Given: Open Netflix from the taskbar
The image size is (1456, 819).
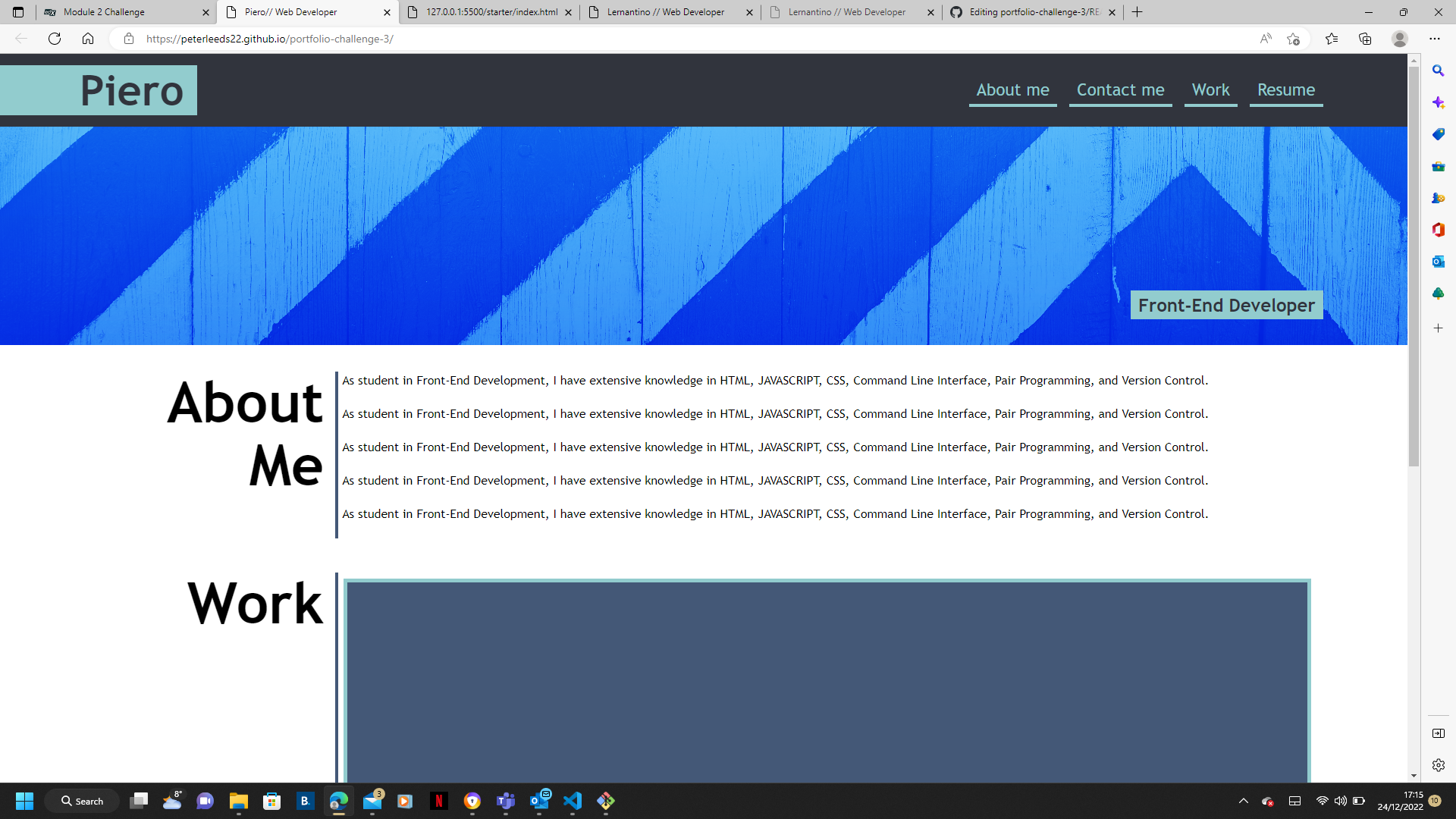Looking at the screenshot, I should coord(438,801).
